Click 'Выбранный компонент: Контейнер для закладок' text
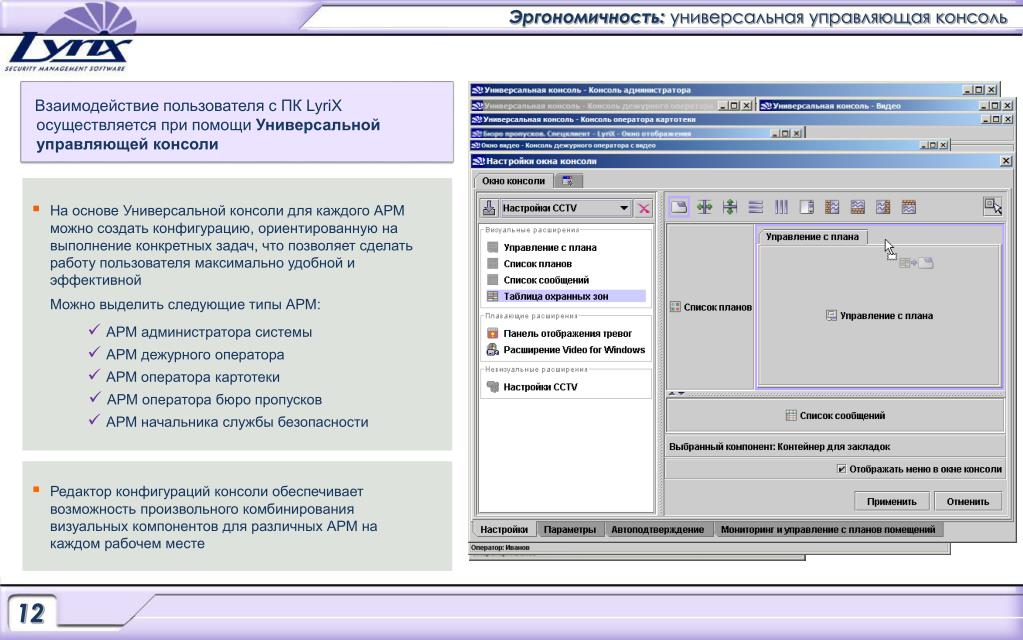The width and height of the screenshot is (1023, 640). pos(779,447)
